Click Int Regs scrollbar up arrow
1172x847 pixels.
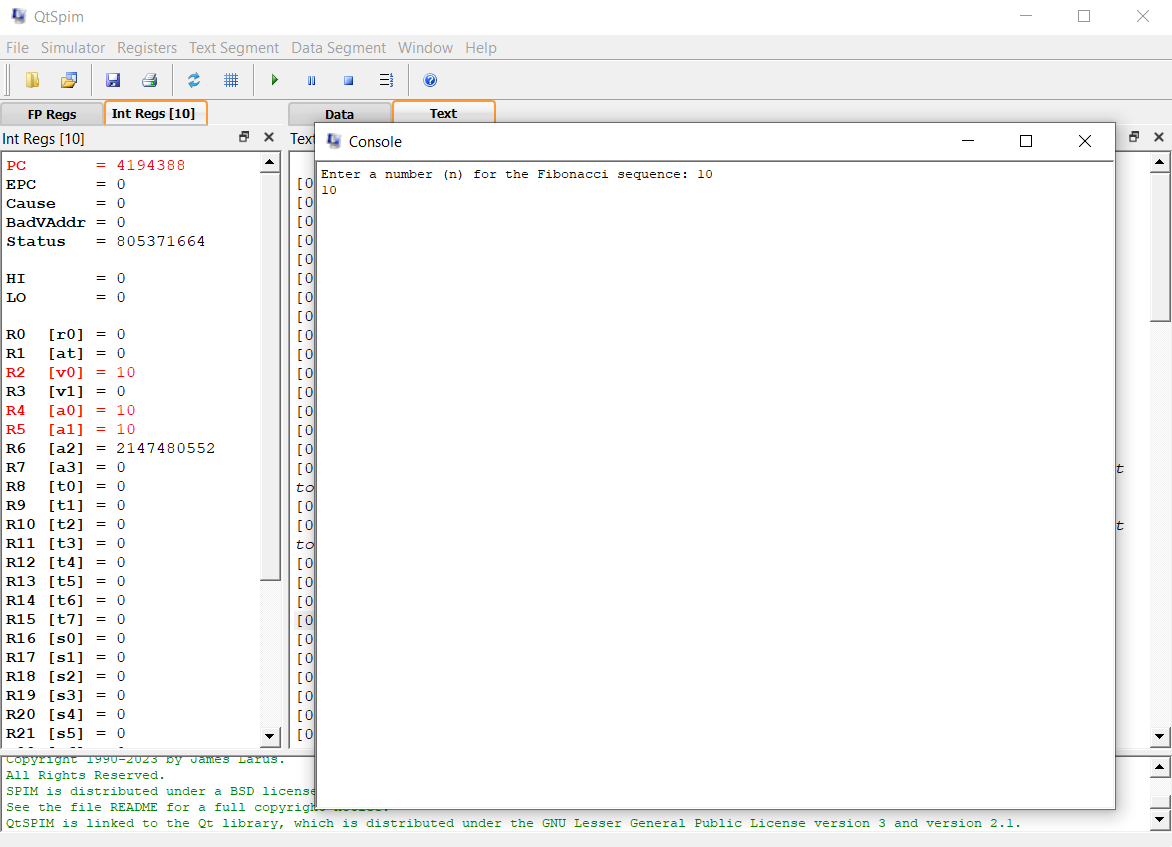(x=270, y=162)
